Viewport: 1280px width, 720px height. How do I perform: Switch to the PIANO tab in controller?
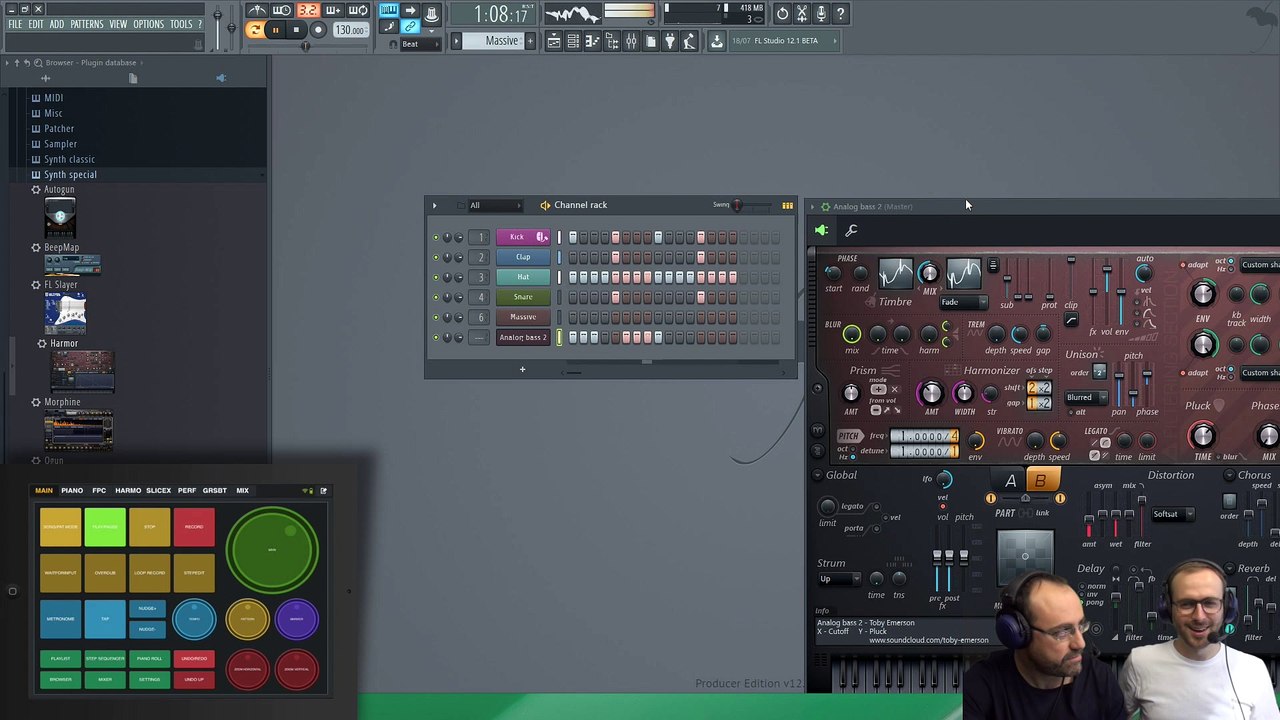[x=72, y=491]
